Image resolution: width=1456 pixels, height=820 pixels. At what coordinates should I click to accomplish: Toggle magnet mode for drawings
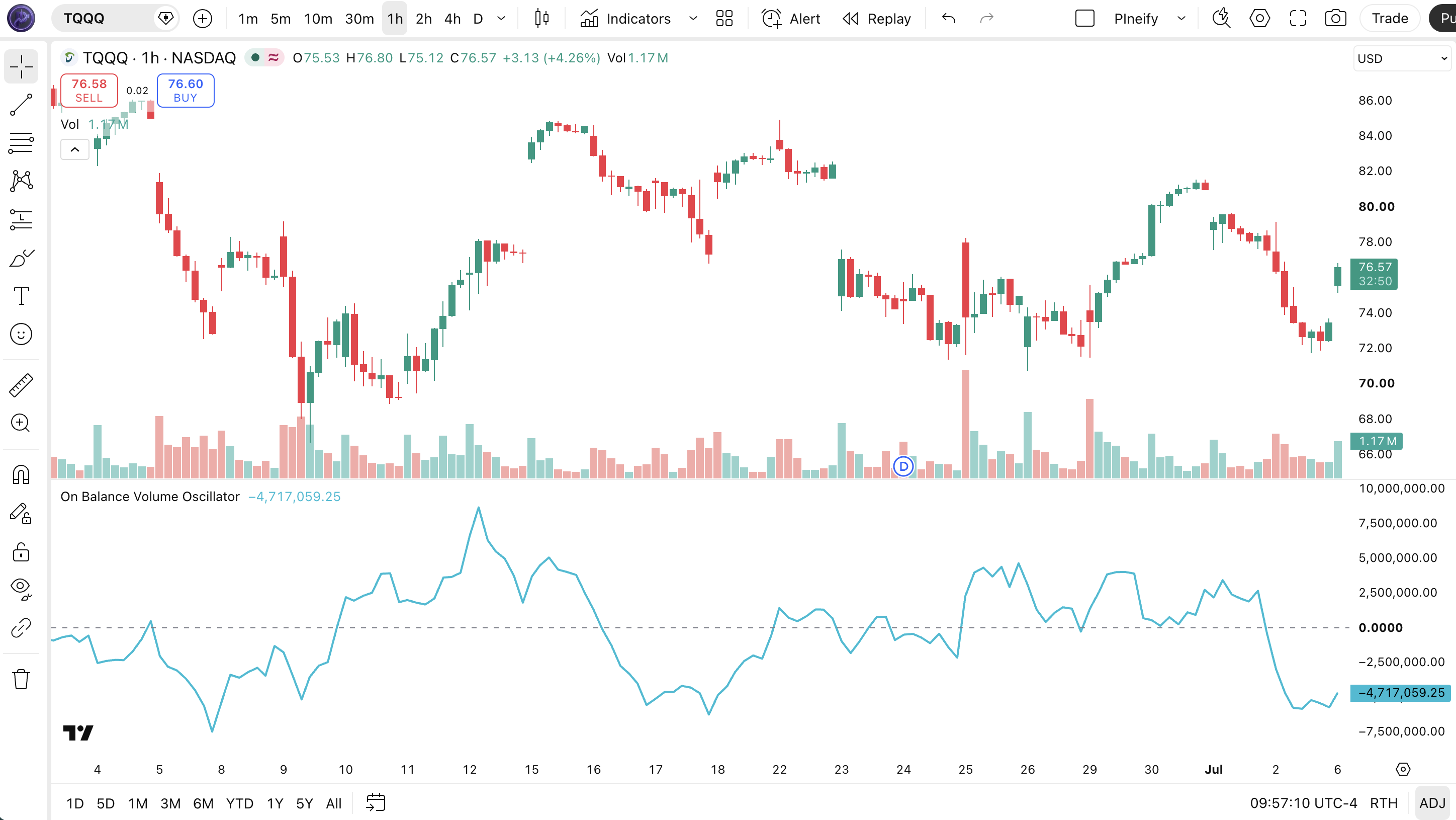(x=21, y=474)
